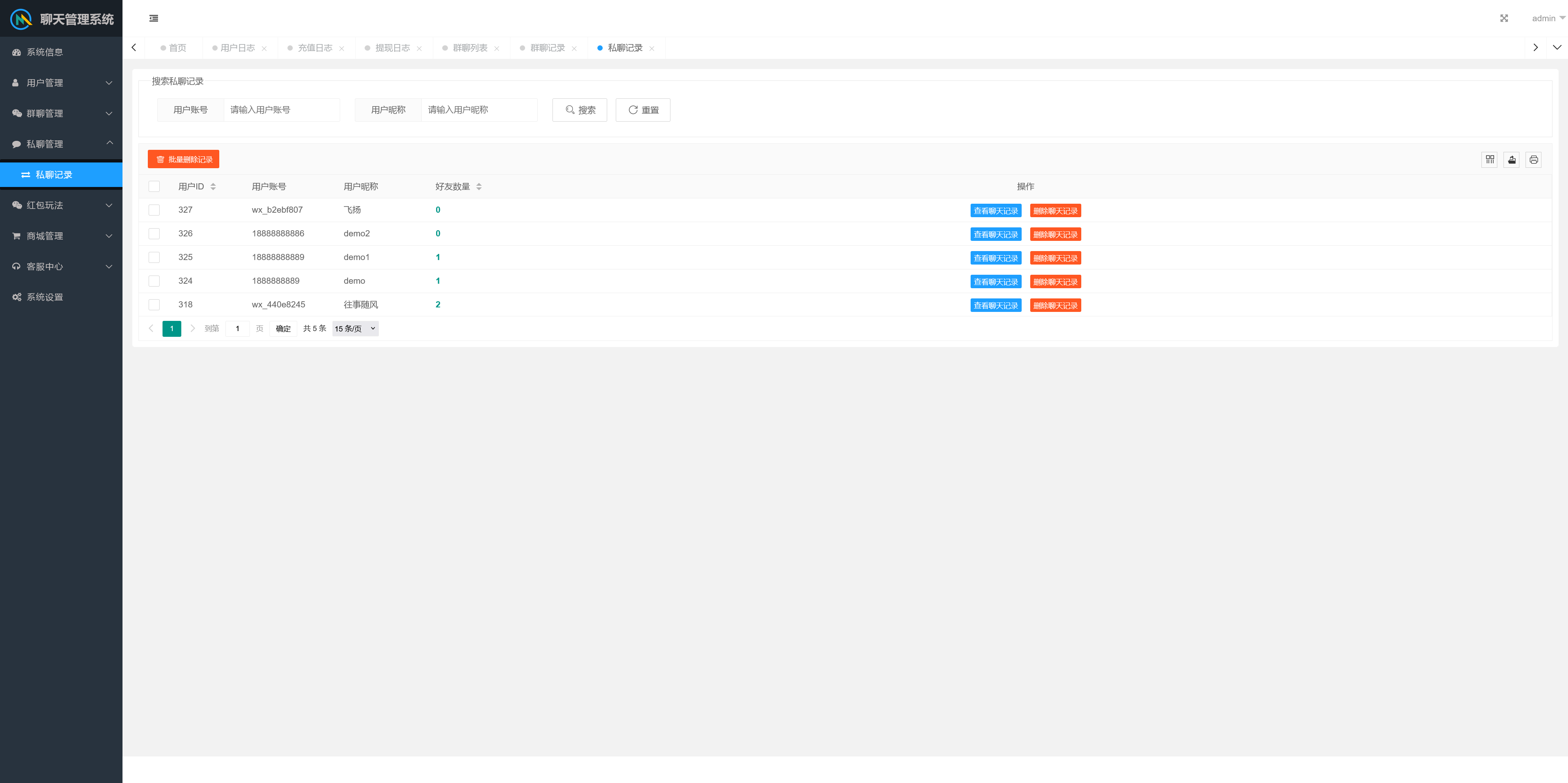Image resolution: width=1568 pixels, height=783 pixels.
Task: Switch to the 充值日志 tab
Action: pos(315,48)
